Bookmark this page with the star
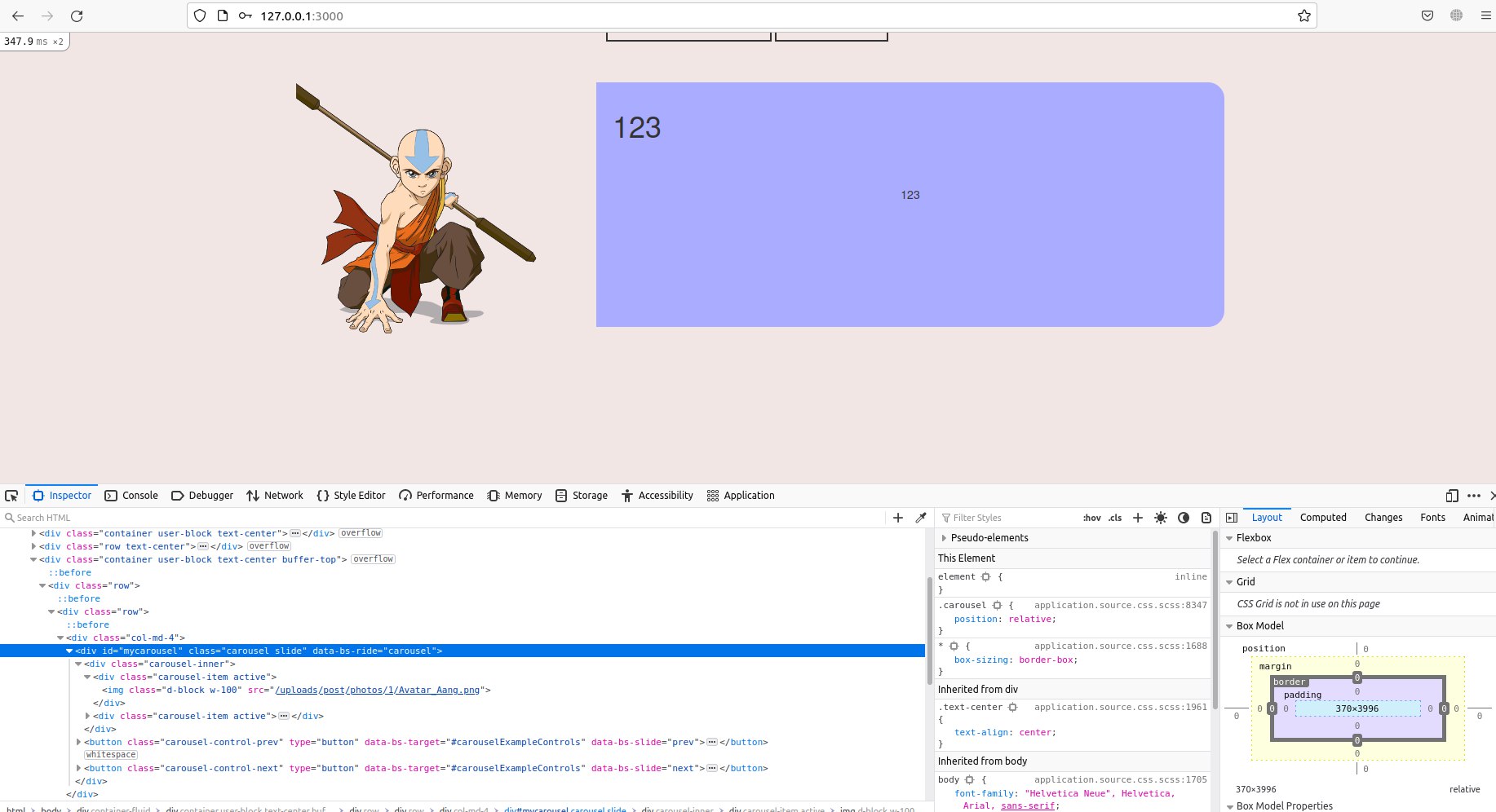This screenshot has width=1496, height=812. 1303,15
